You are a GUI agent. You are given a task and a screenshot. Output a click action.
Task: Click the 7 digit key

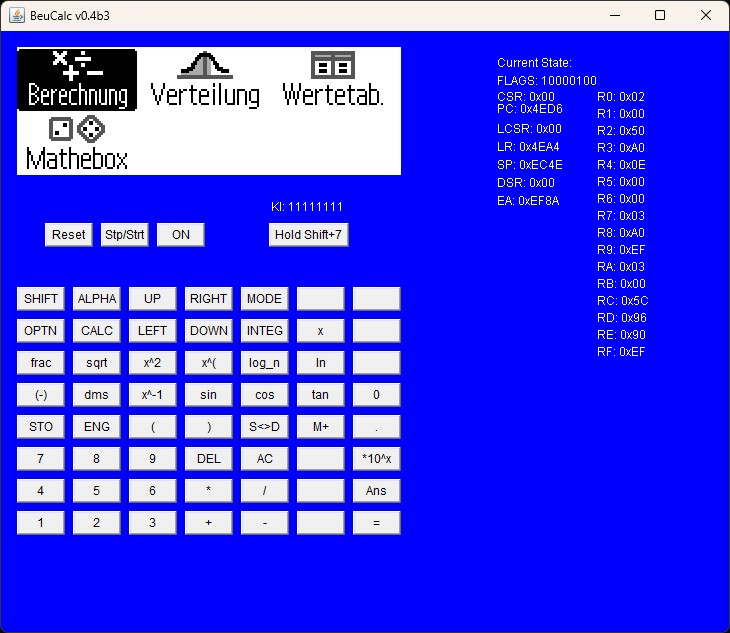coord(41,459)
